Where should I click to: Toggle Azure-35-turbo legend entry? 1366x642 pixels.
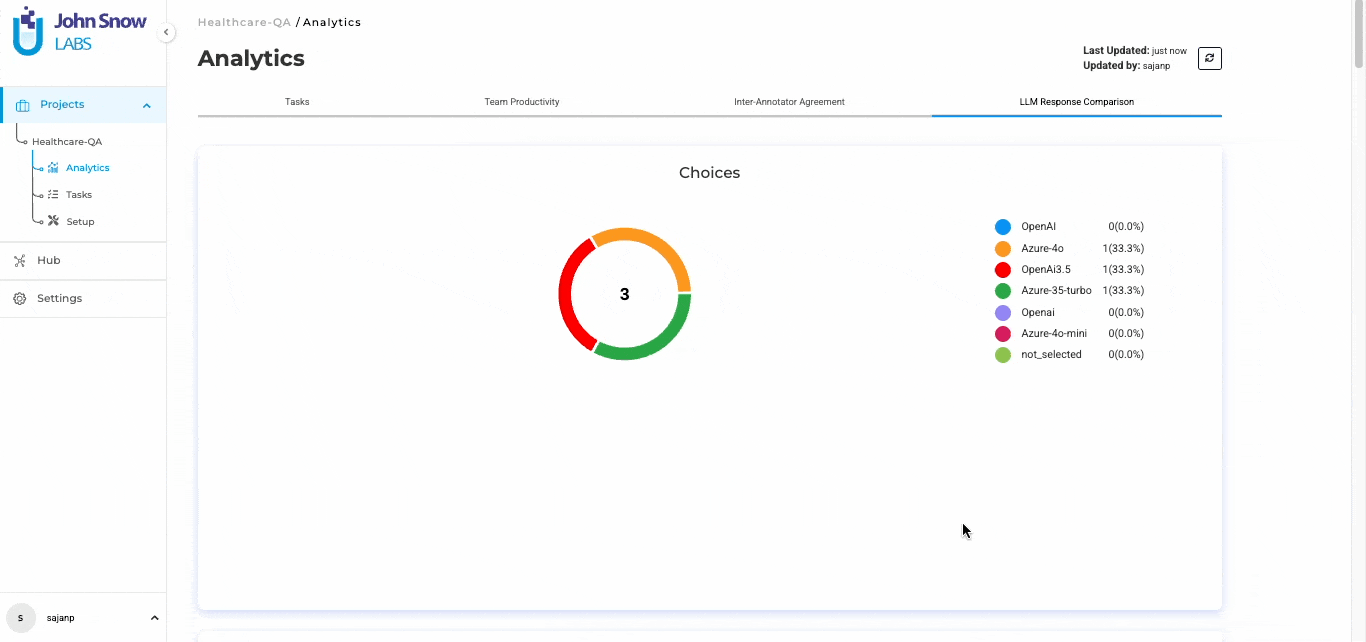[1055, 291]
